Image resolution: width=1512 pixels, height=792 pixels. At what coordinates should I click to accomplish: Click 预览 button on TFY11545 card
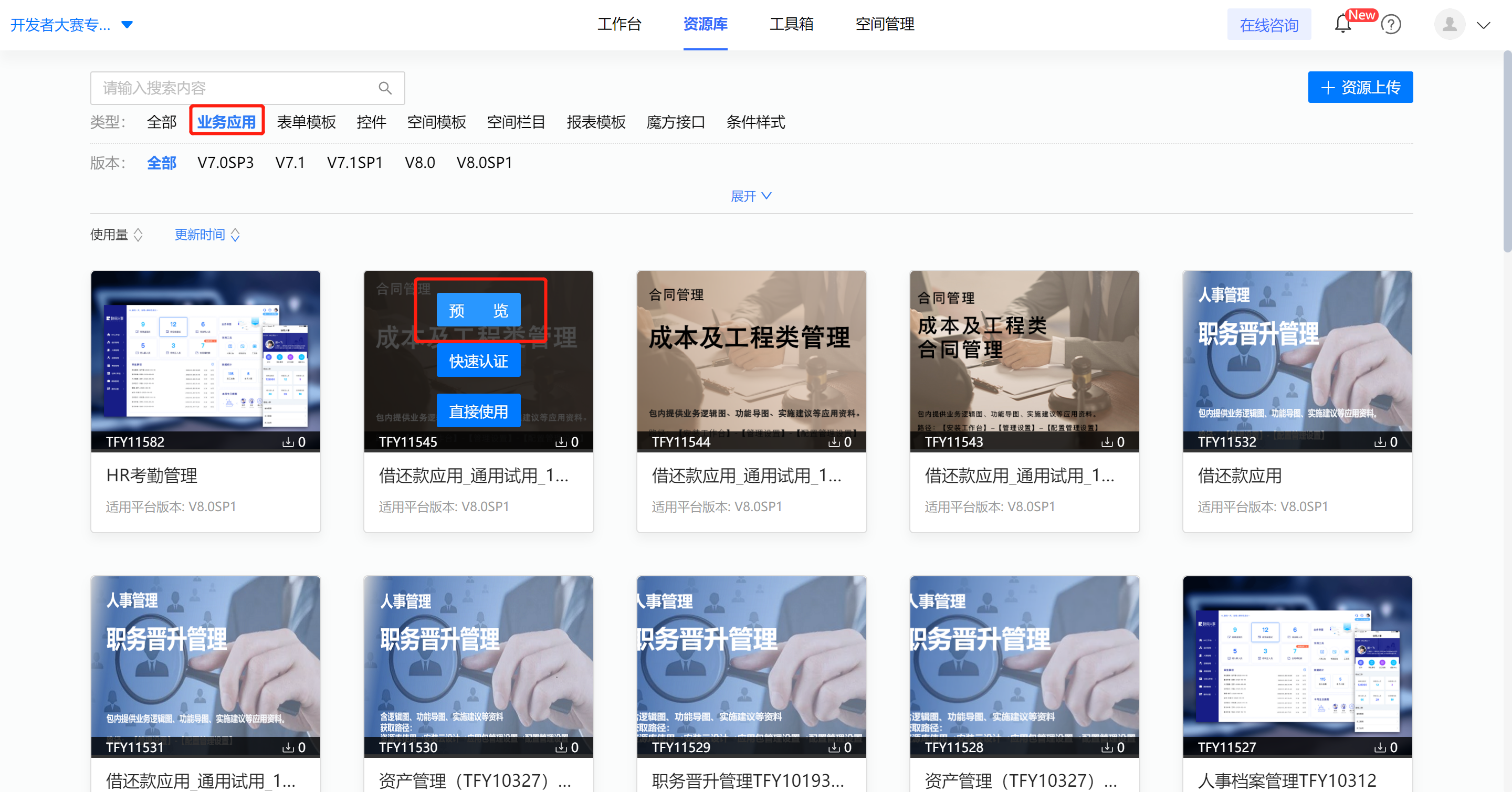[x=478, y=310]
